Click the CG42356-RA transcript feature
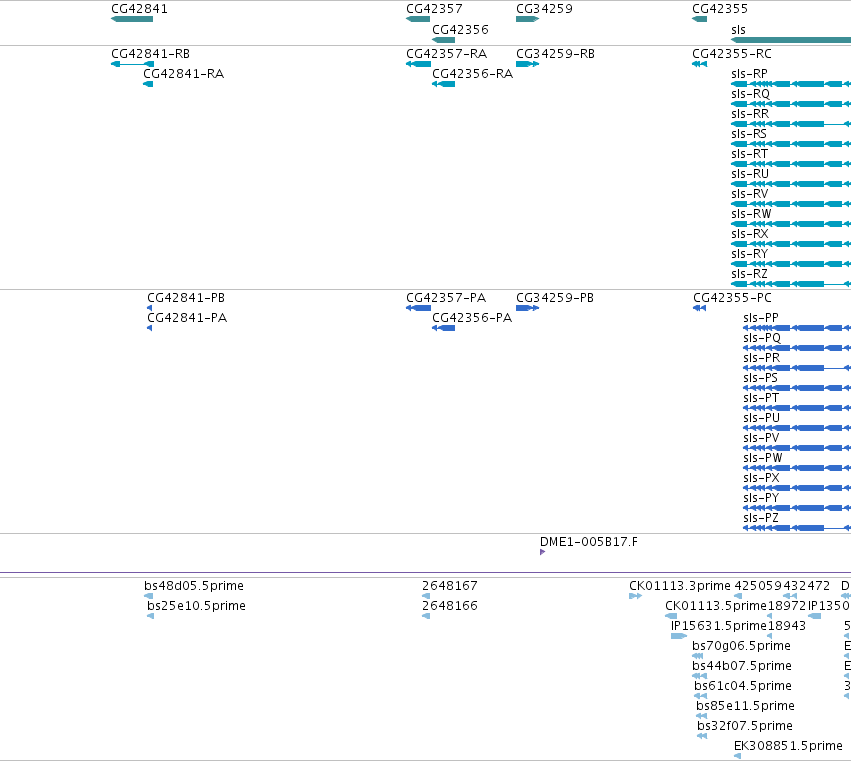 coord(443,84)
